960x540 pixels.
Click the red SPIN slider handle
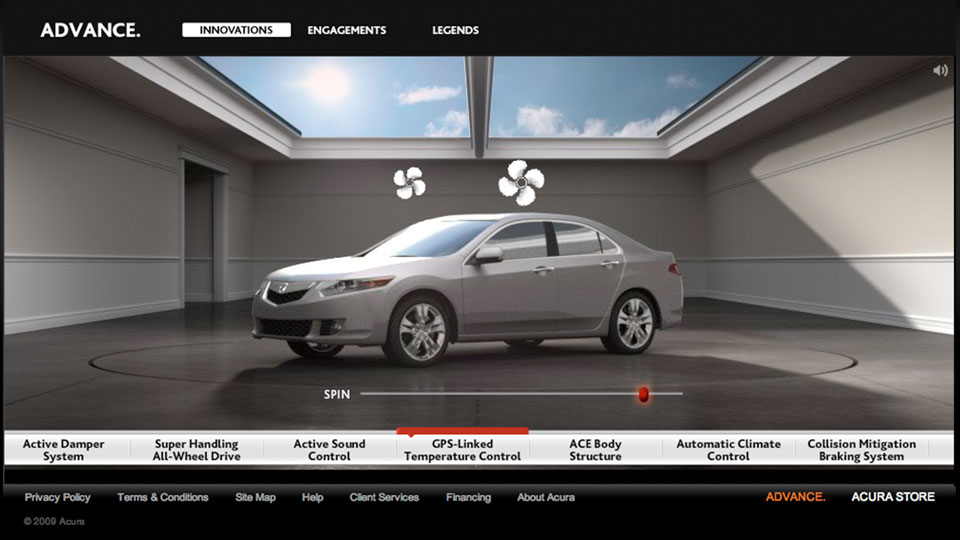[x=643, y=394]
